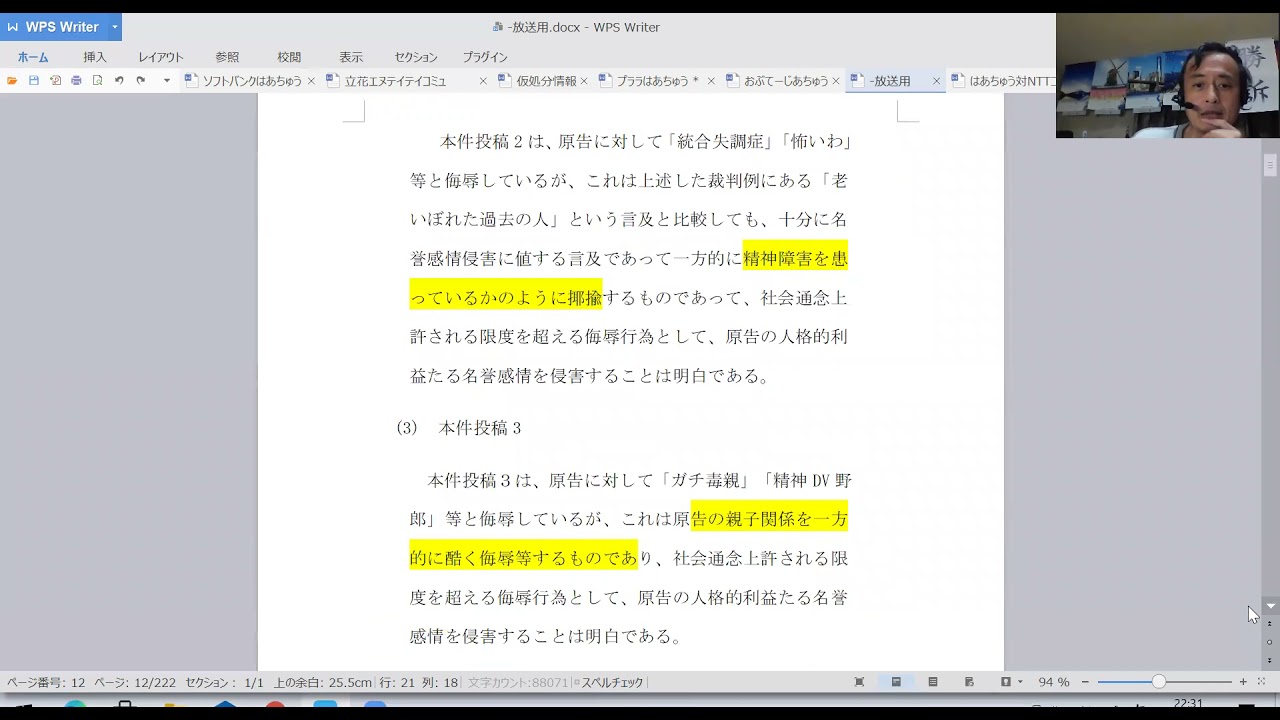
Task: Open the ホーム ribbon tab
Action: [33, 57]
